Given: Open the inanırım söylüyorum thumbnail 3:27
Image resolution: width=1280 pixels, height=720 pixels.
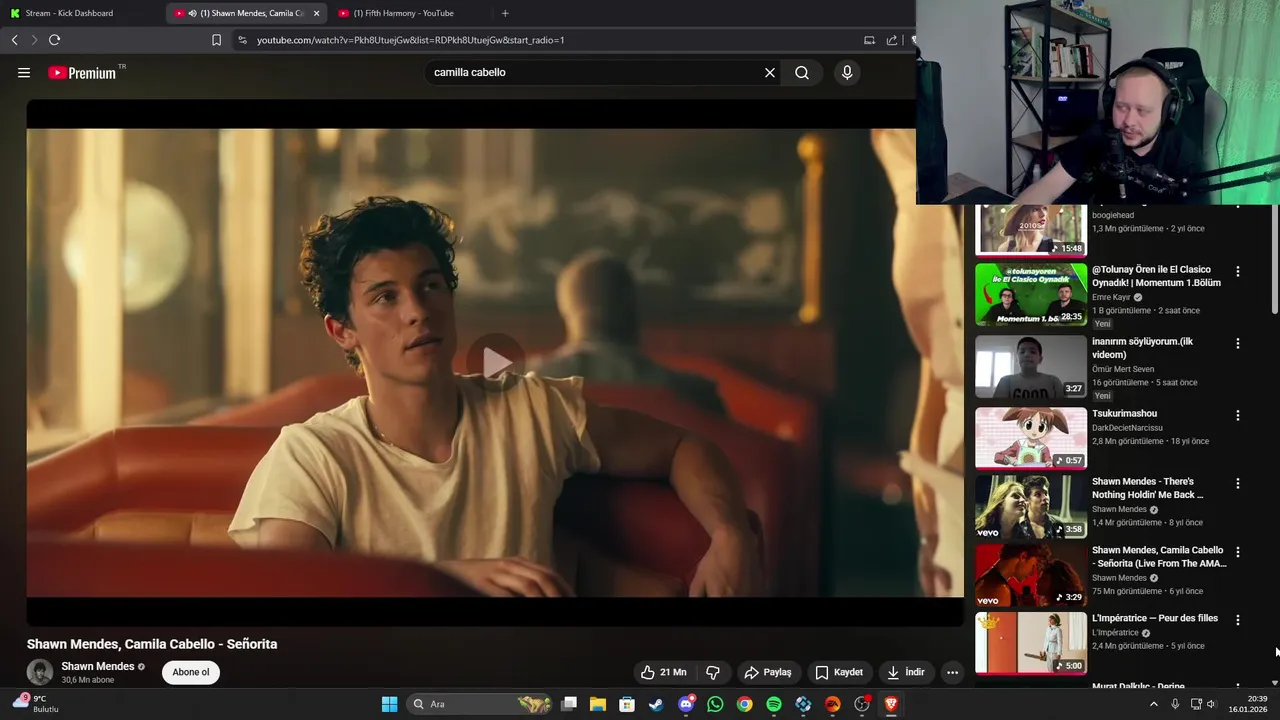Looking at the screenshot, I should coord(1031,366).
